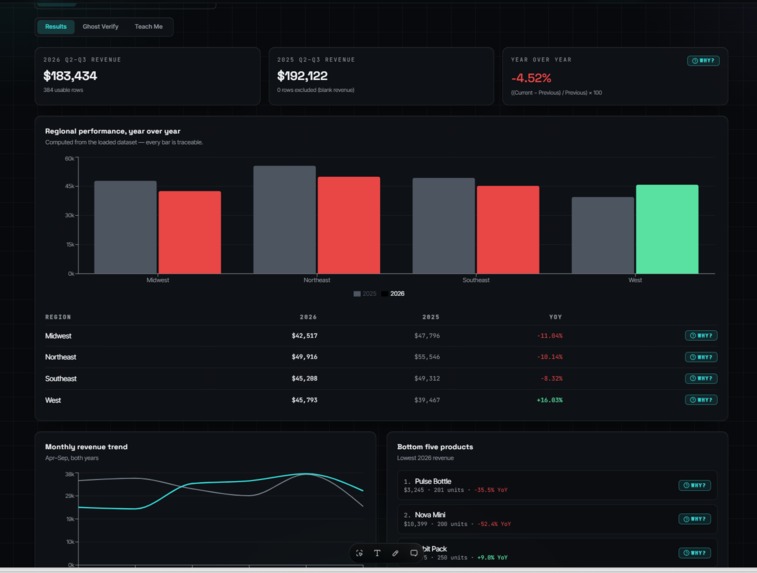Select the capture-region icon in floating toolbar
This screenshot has height=573, width=757.
click(x=359, y=553)
